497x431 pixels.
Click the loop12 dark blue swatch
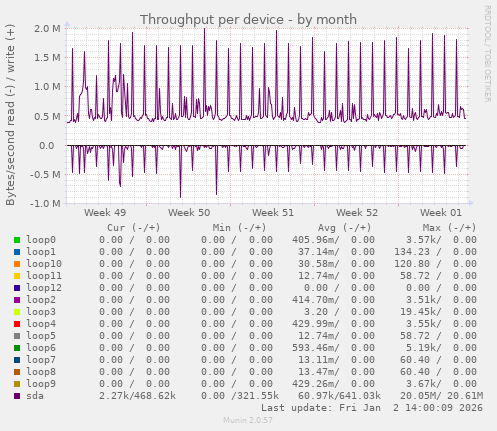(17, 288)
